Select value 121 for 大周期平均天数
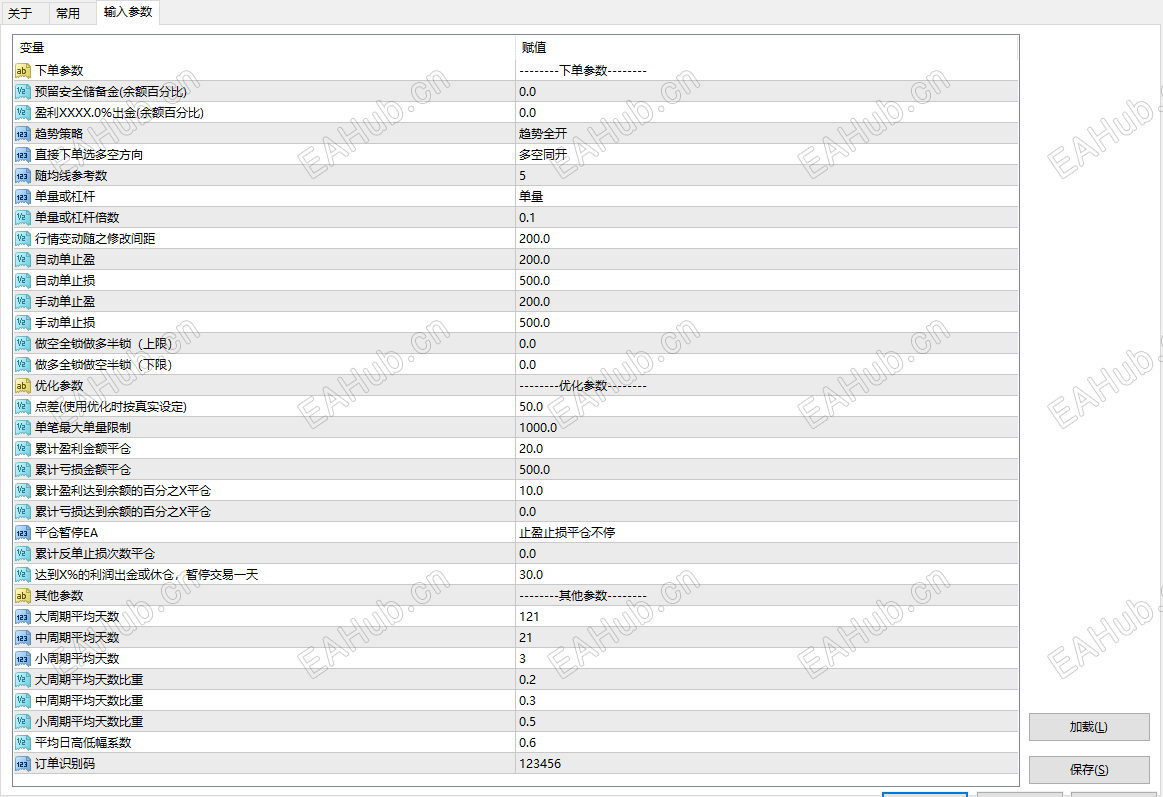This screenshot has height=797, width=1163. coord(767,617)
